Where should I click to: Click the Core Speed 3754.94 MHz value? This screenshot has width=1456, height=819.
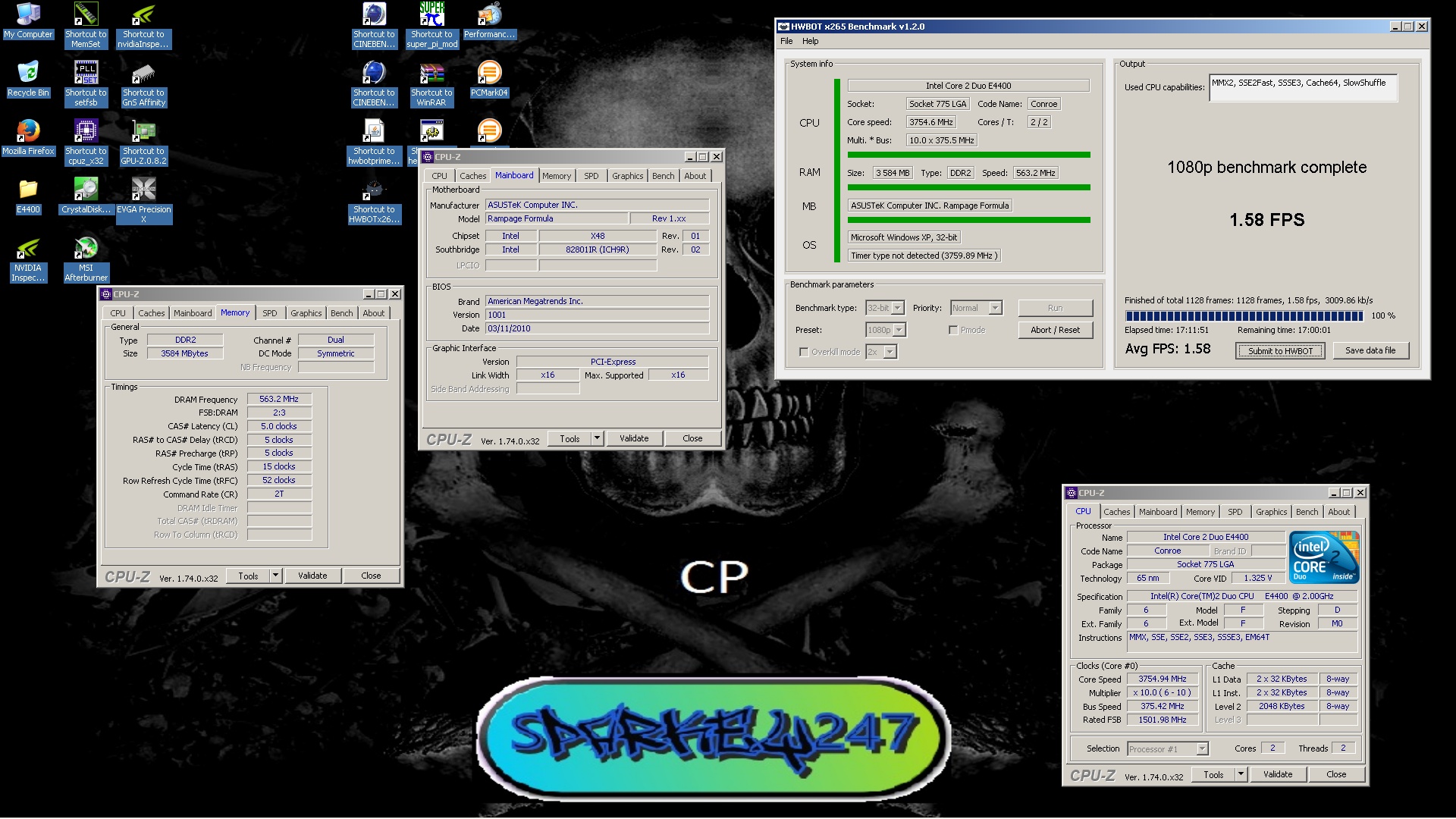(x=1163, y=679)
